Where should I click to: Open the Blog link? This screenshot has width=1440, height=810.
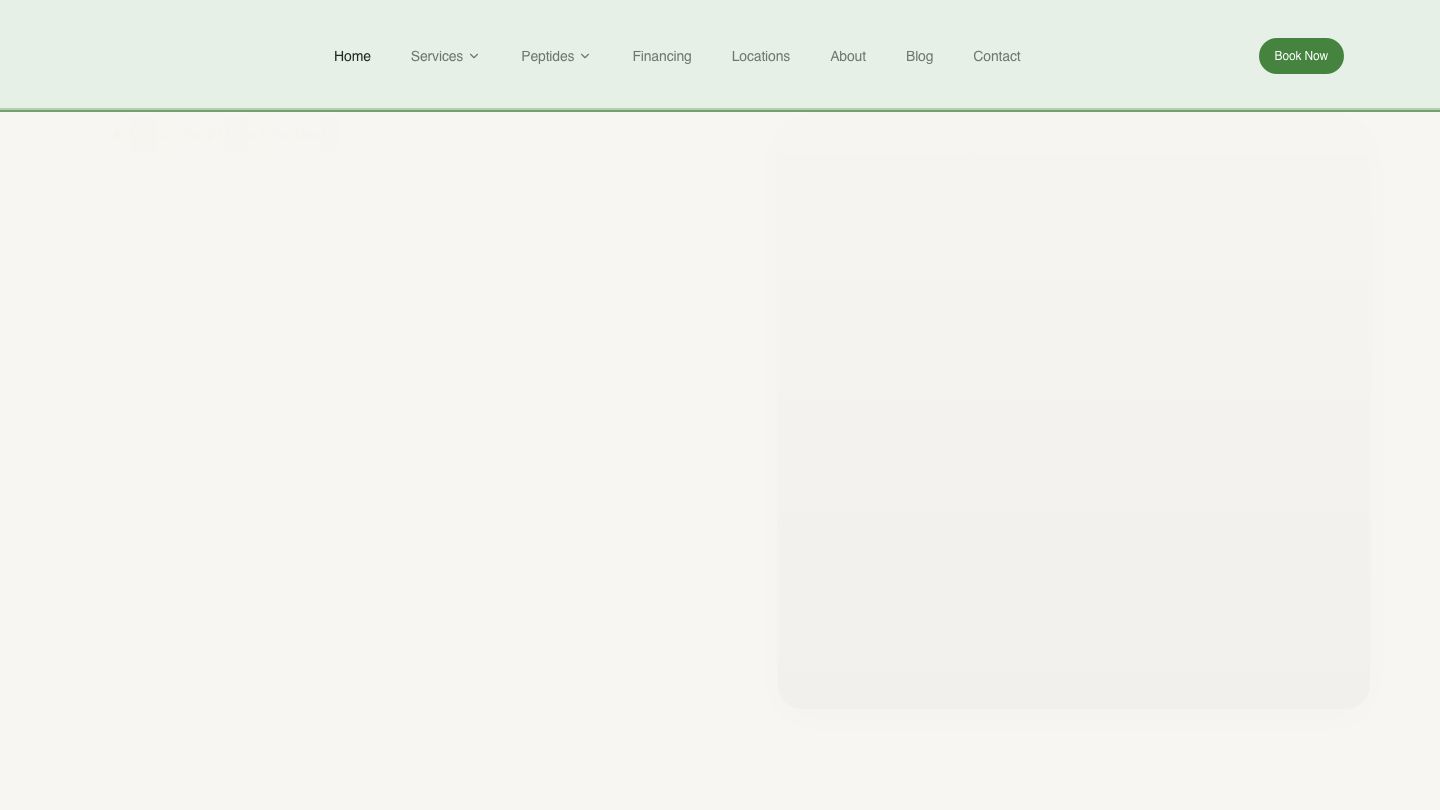[919, 56]
